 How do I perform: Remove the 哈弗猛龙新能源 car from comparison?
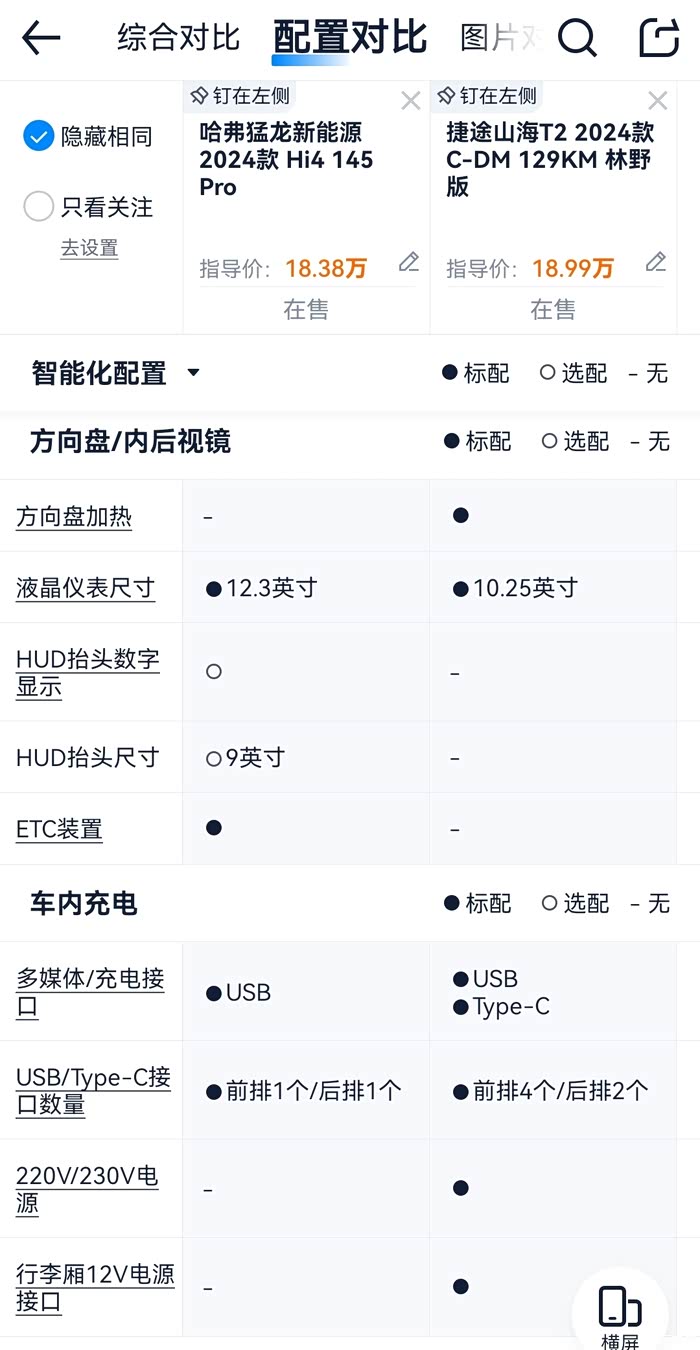coord(410,100)
